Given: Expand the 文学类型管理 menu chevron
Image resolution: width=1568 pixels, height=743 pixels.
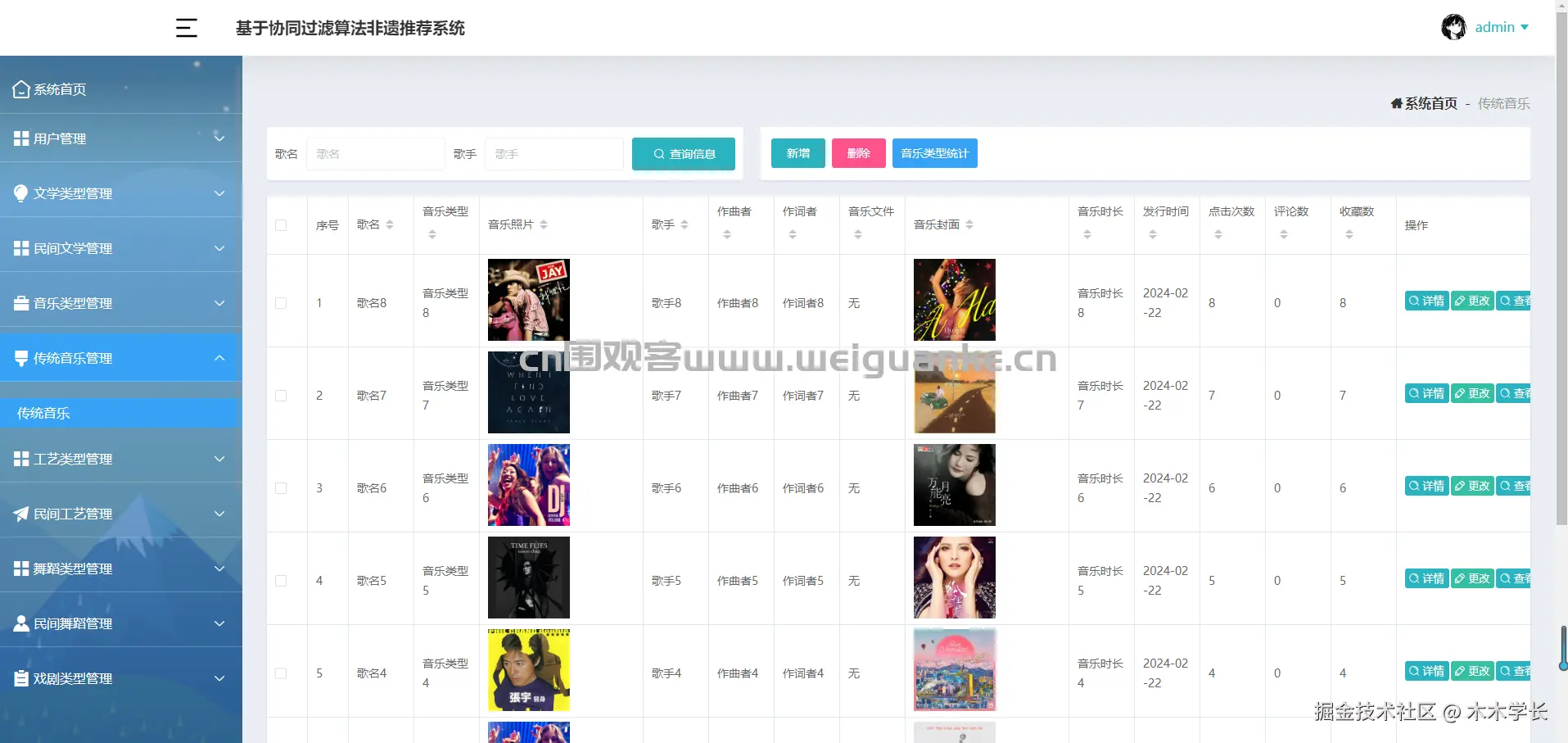Looking at the screenshot, I should click(x=219, y=193).
